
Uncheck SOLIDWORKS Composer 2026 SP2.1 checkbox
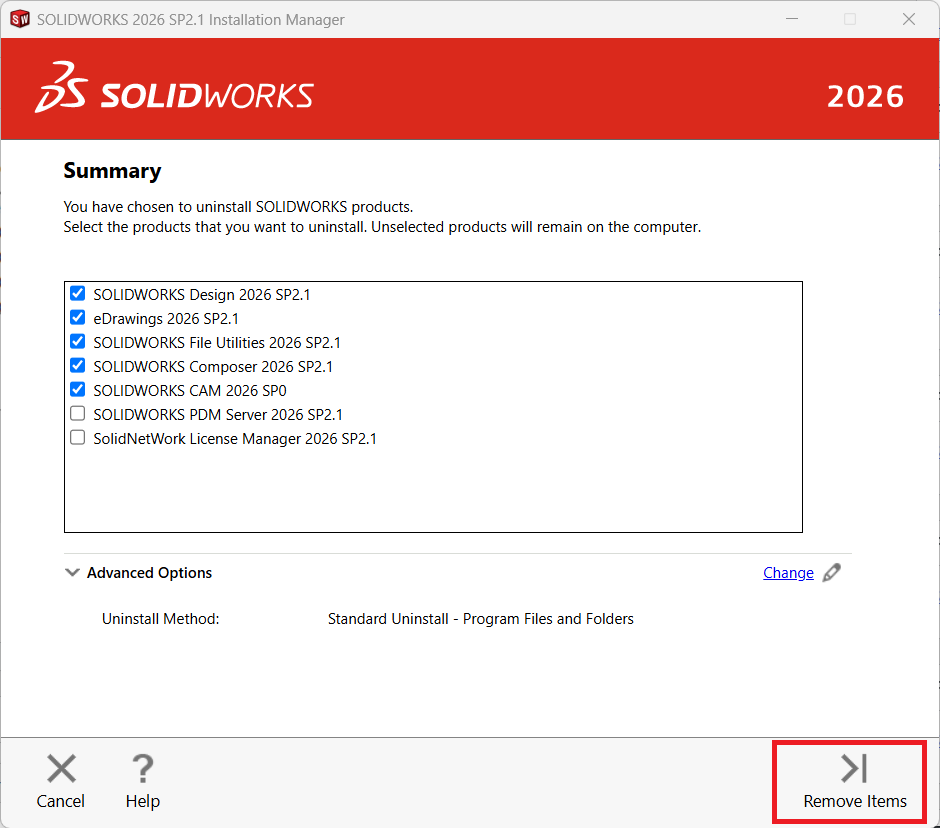pos(77,365)
